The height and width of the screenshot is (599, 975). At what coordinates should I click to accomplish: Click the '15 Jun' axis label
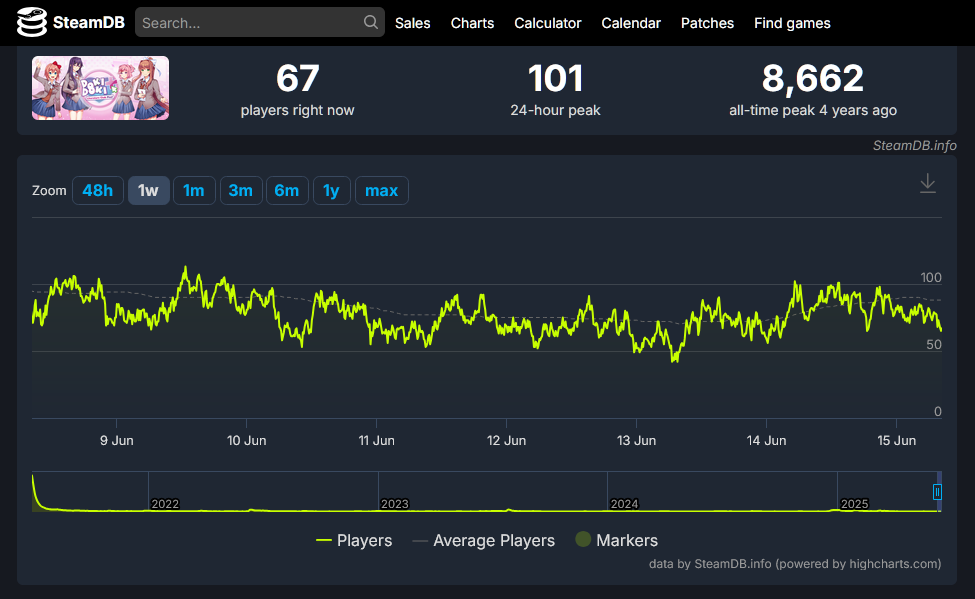[x=896, y=440]
